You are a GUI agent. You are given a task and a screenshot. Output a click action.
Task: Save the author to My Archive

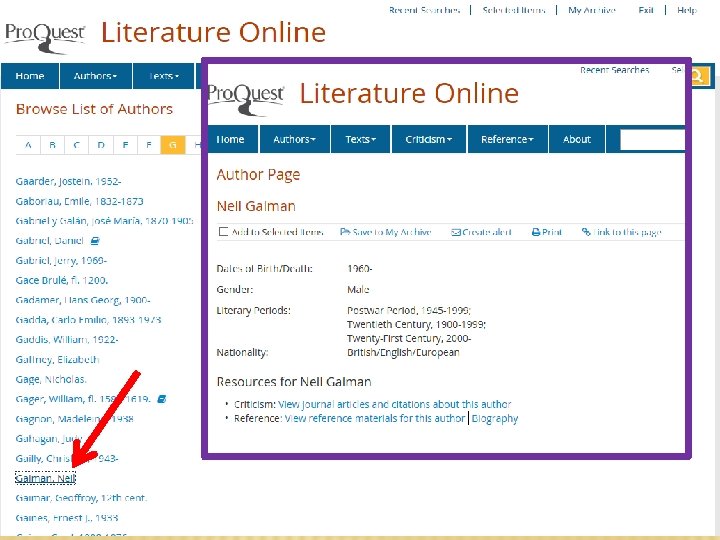pos(385,232)
